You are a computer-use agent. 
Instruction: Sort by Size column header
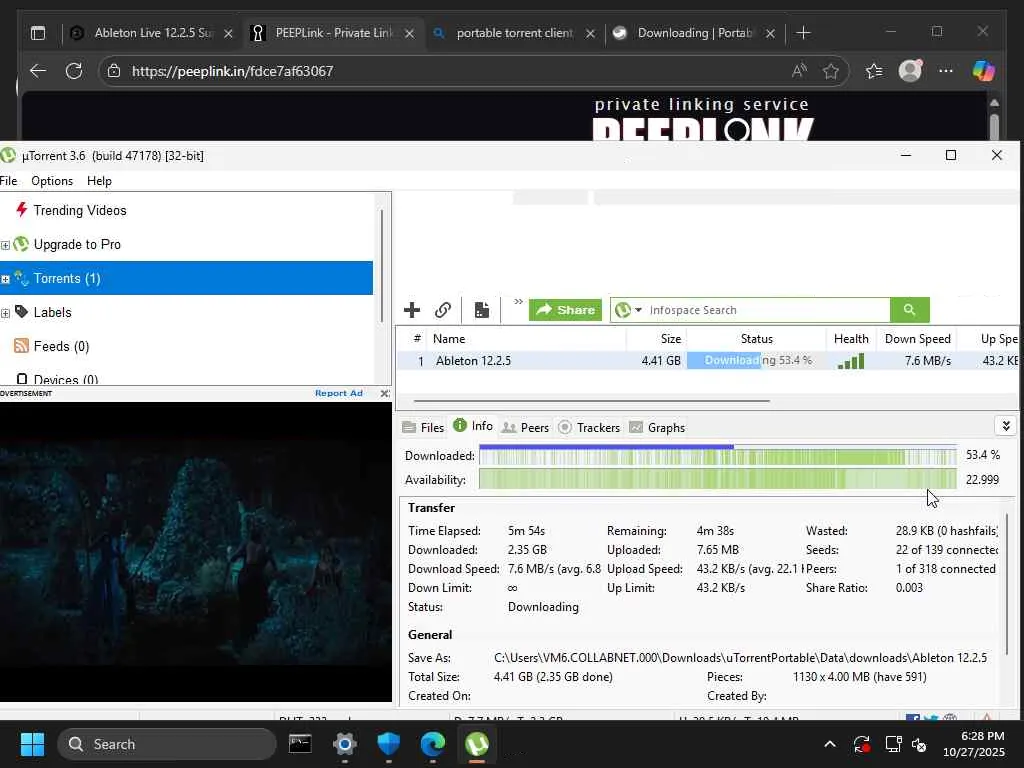point(656,339)
